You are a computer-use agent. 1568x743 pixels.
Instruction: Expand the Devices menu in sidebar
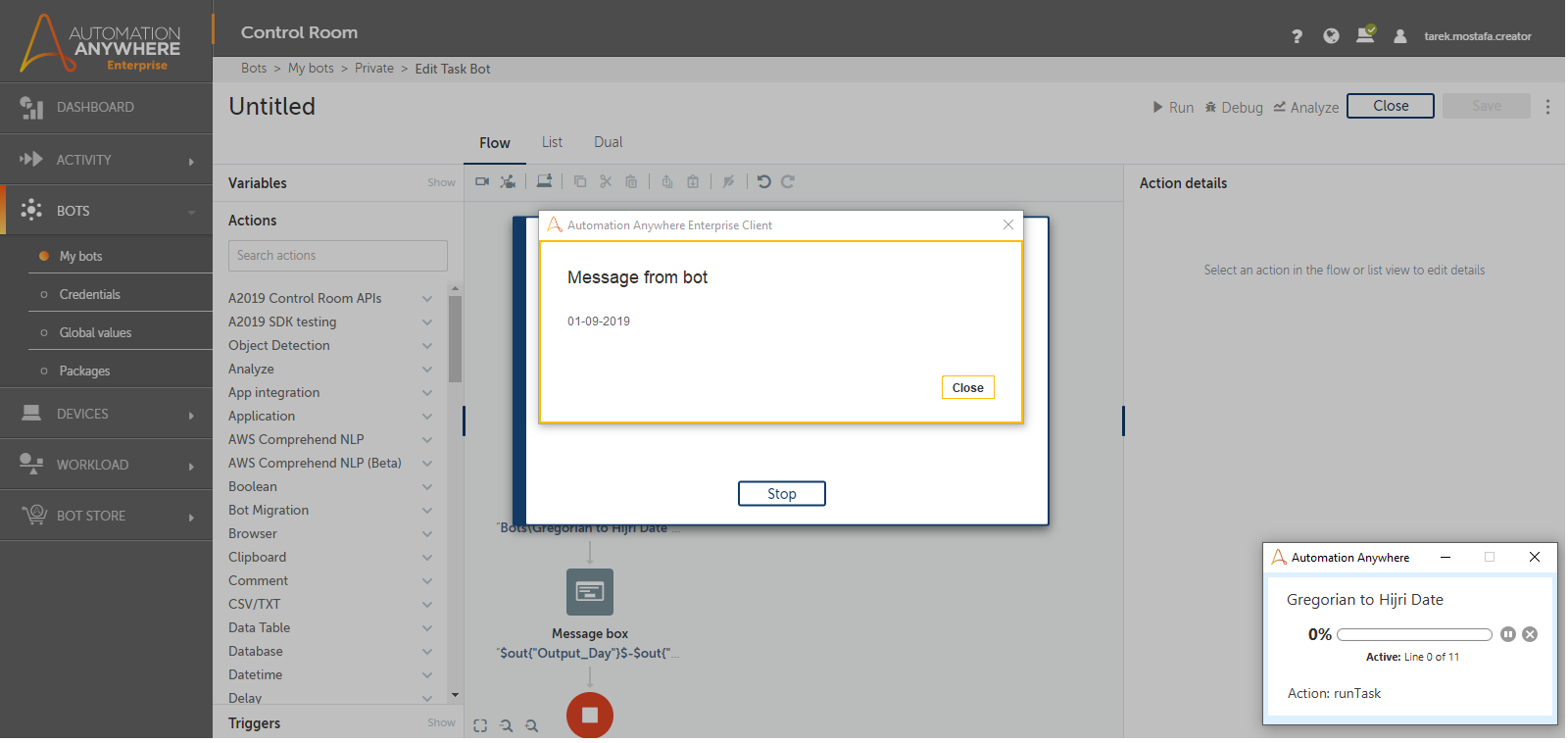(106, 415)
